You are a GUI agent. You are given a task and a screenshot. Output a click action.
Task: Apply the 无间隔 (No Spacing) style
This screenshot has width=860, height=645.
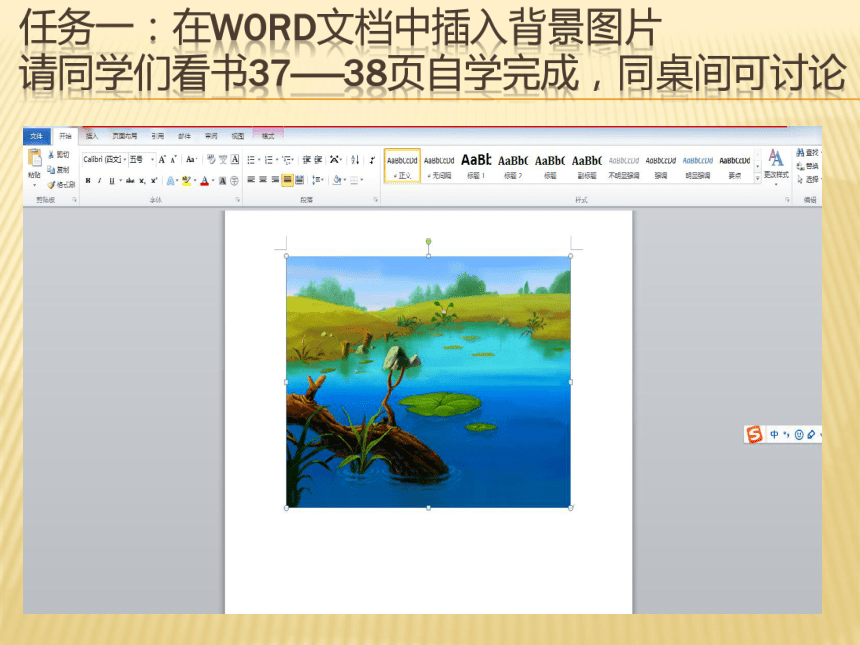[439, 166]
